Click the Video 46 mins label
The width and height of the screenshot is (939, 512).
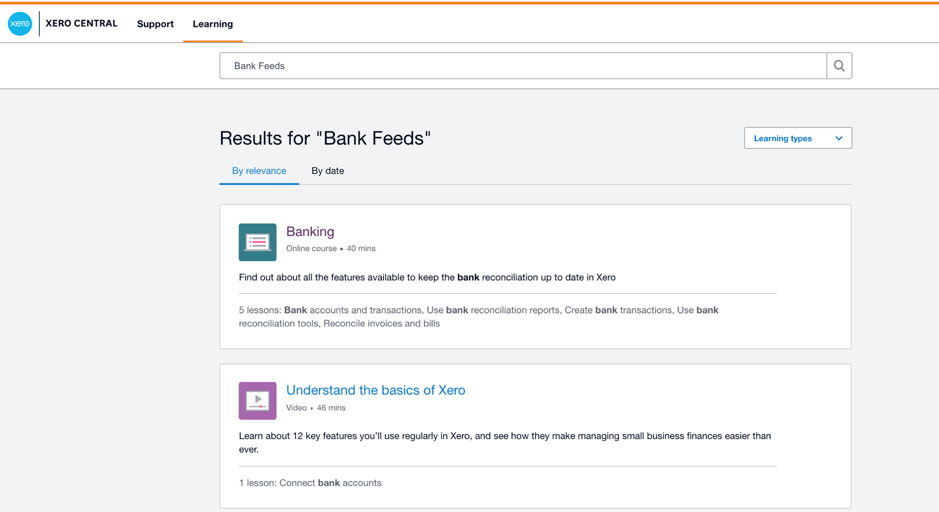tap(316, 408)
